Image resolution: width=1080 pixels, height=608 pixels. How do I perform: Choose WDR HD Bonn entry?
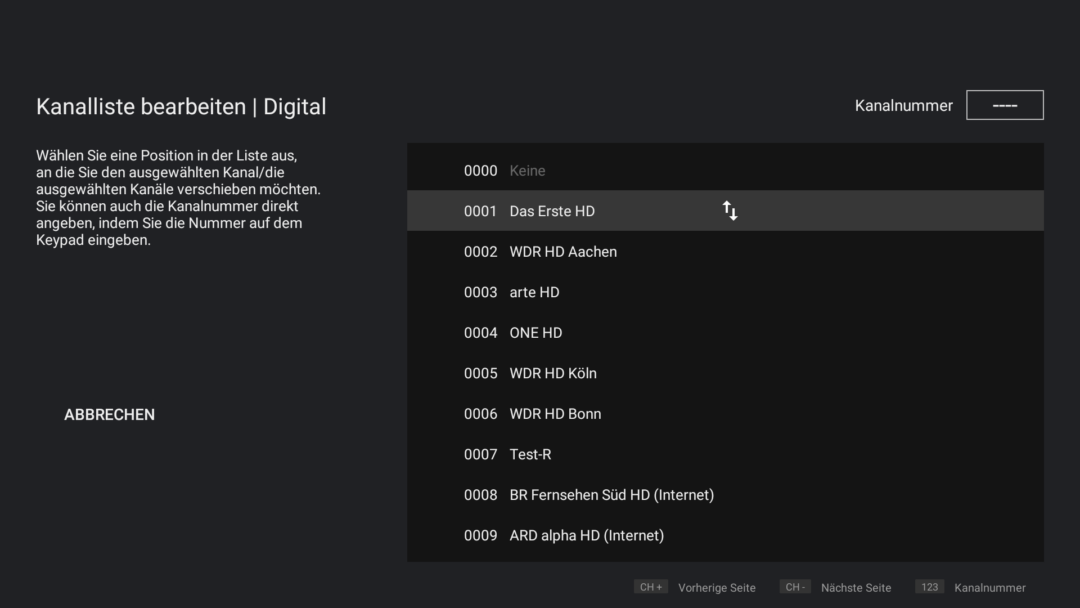725,414
